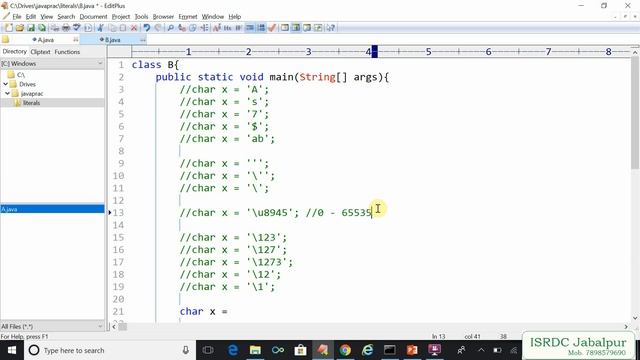Click the Font settings icon
The height and width of the screenshot is (360, 640).
coord(217,28)
